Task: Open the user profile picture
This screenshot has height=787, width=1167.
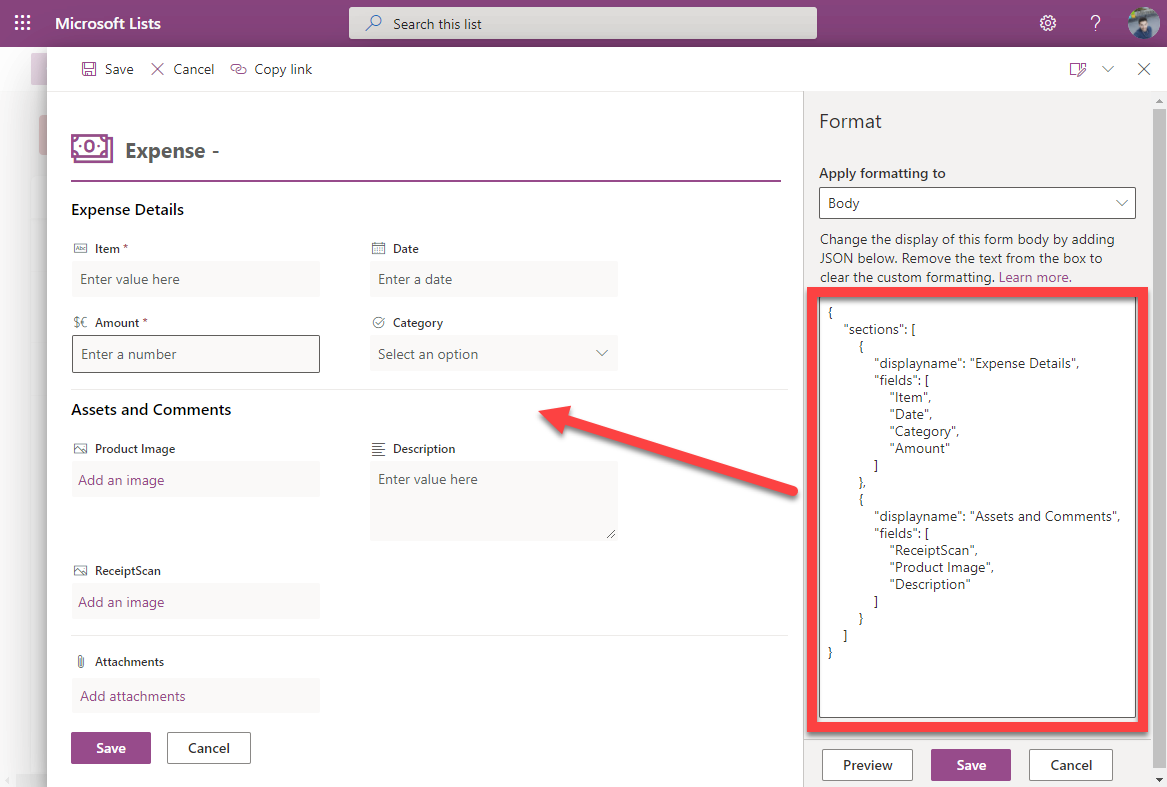Action: (1143, 23)
